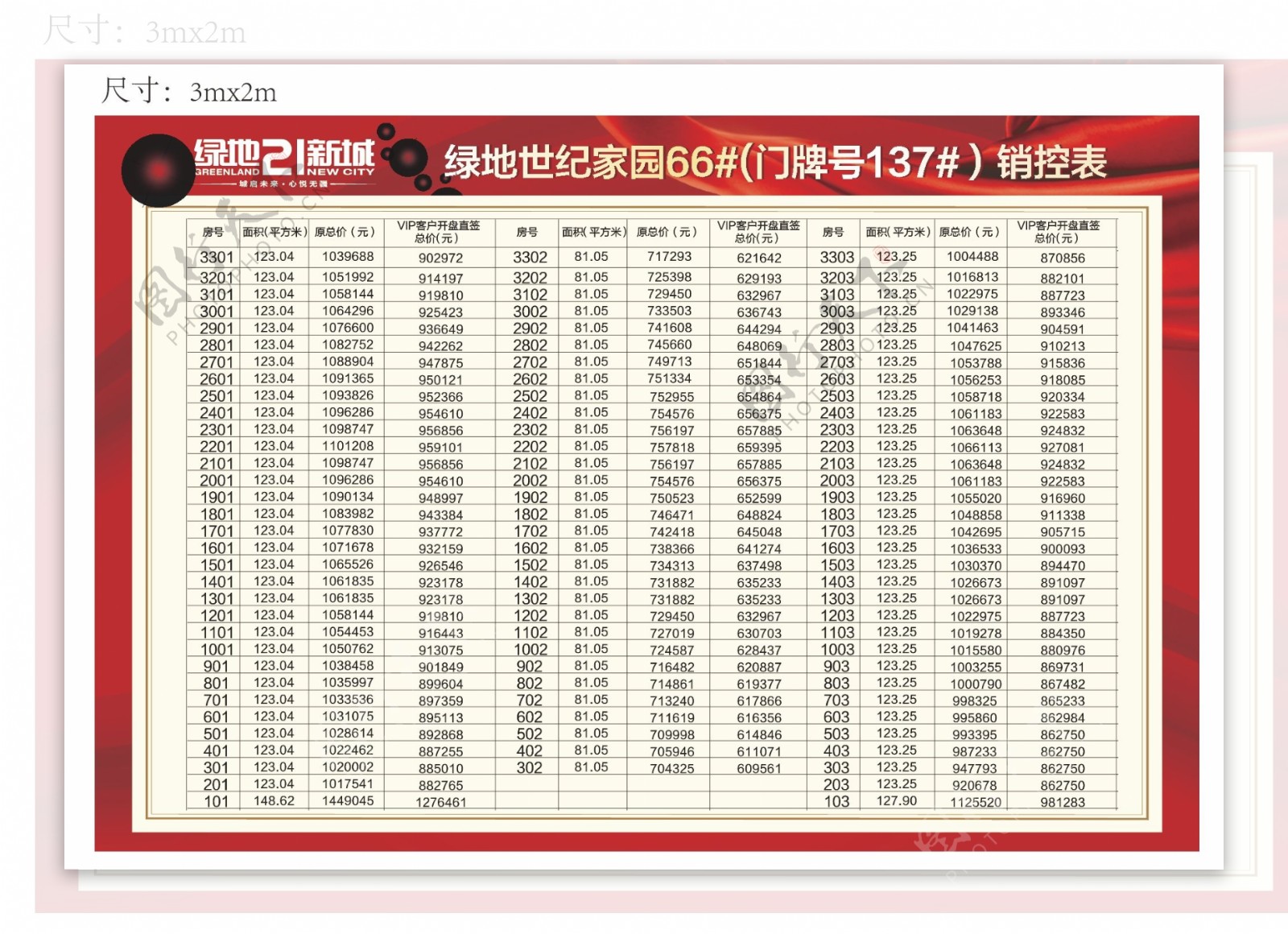Click original price 1449045 for room 101
The height and width of the screenshot is (934, 1288).
348,801
